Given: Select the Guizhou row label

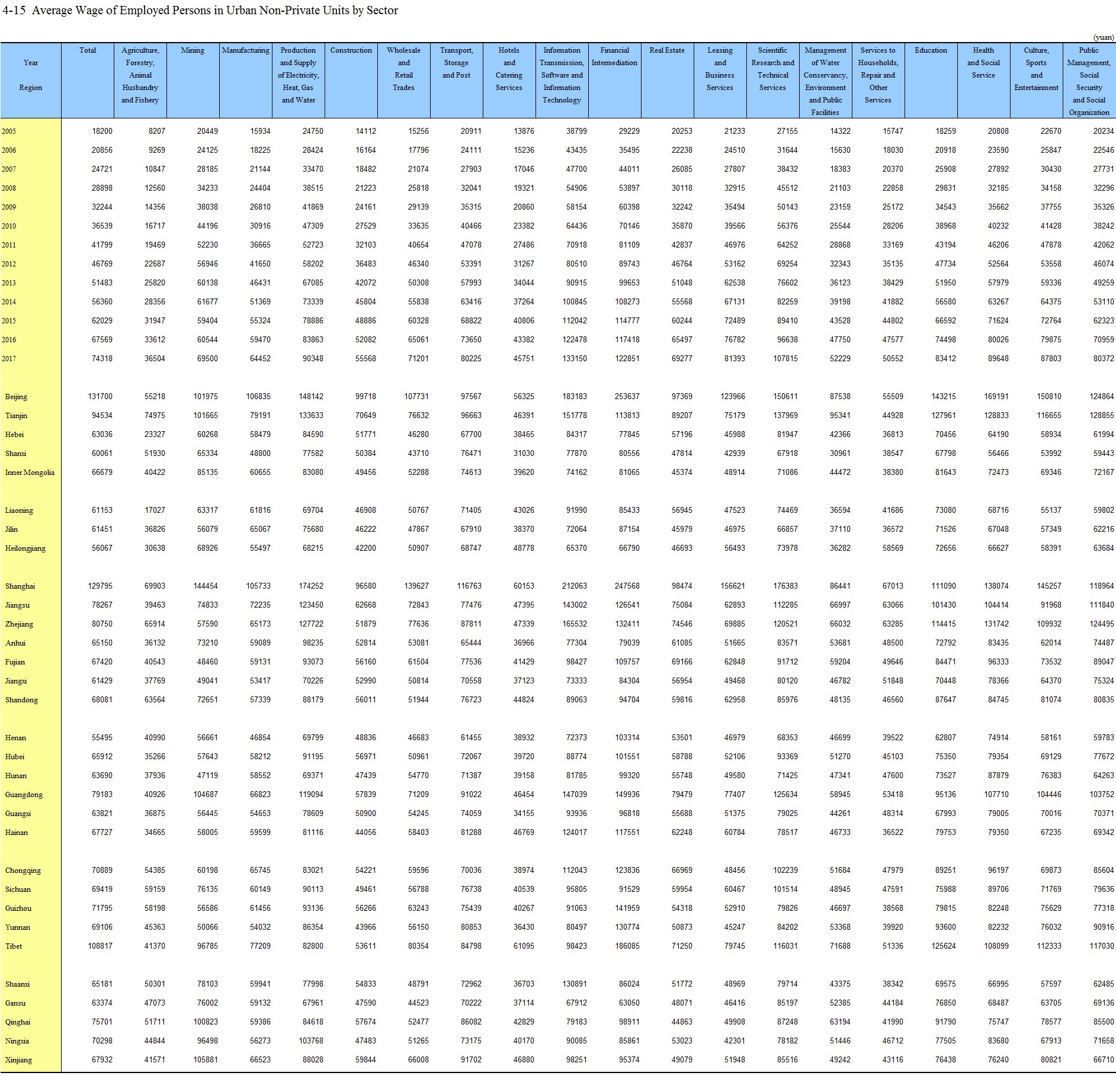Looking at the screenshot, I should (x=18, y=908).
